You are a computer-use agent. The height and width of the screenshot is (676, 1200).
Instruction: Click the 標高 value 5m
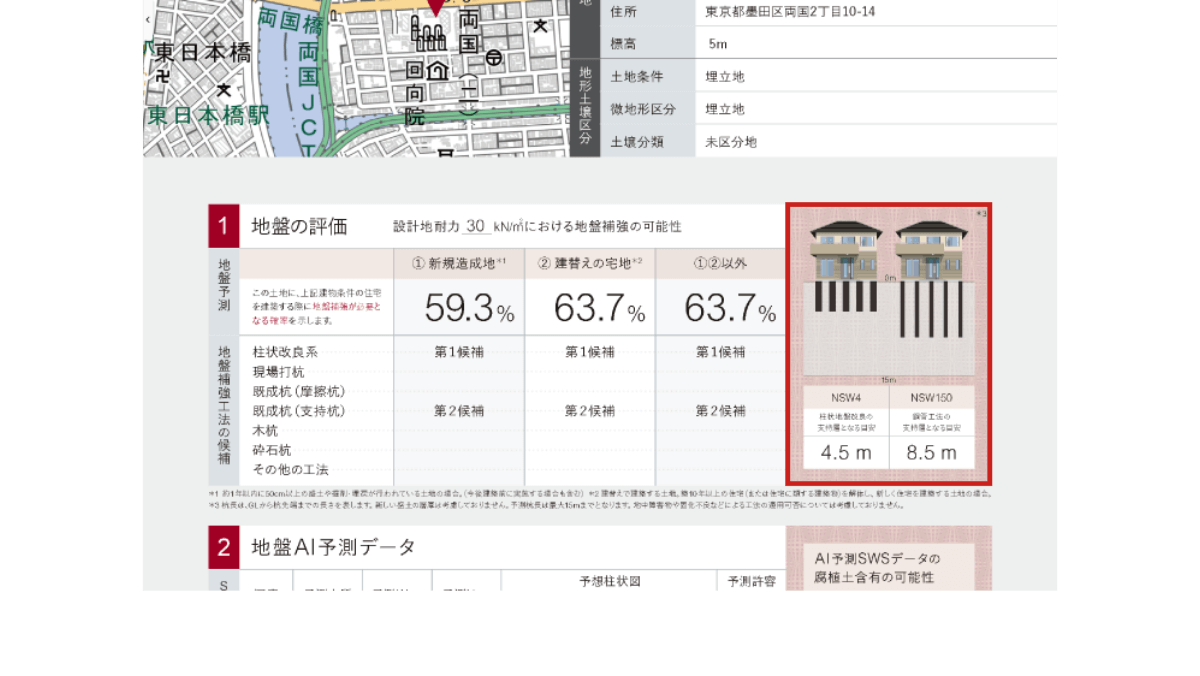(x=718, y=44)
